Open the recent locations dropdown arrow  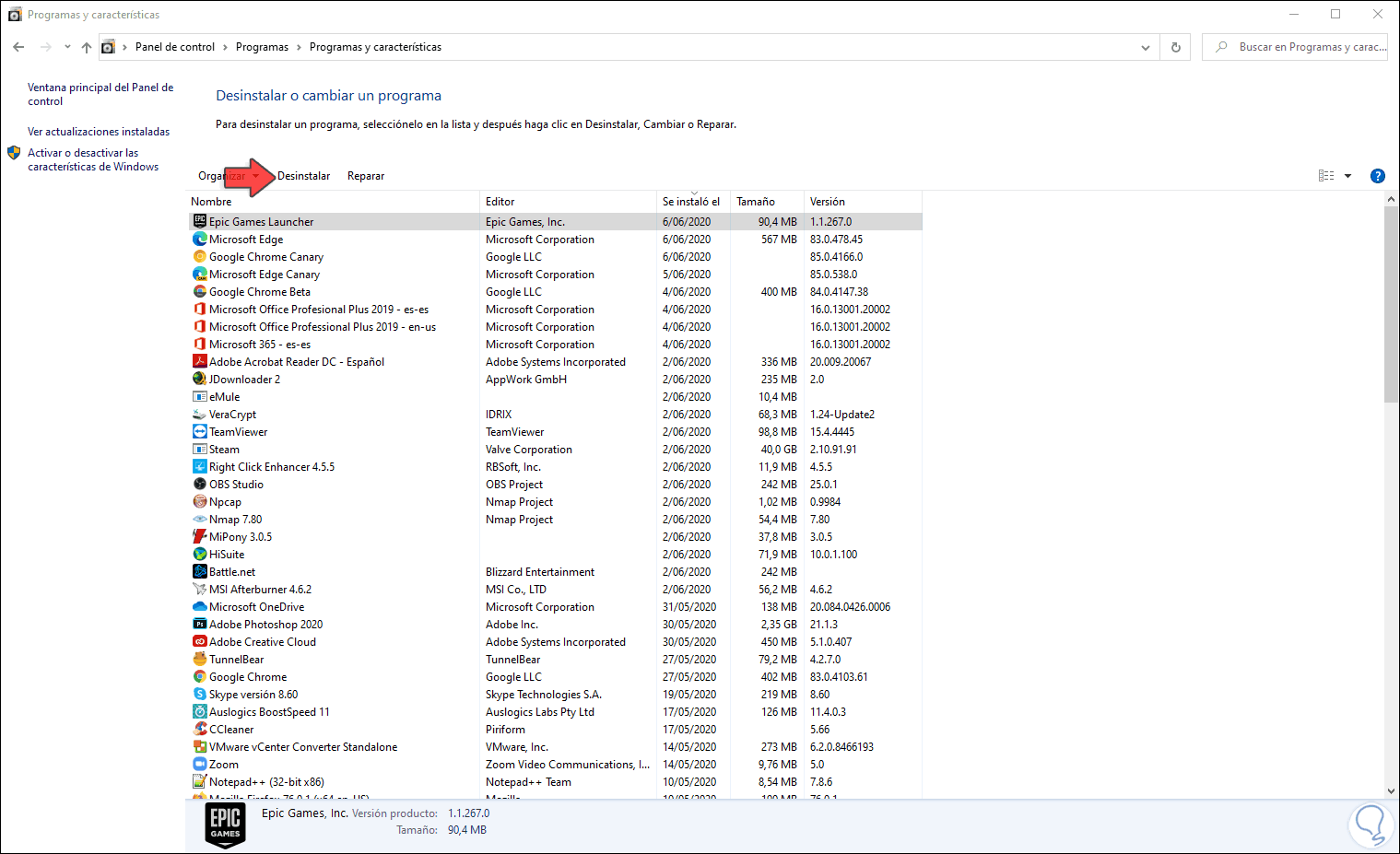pyautogui.click(x=67, y=47)
